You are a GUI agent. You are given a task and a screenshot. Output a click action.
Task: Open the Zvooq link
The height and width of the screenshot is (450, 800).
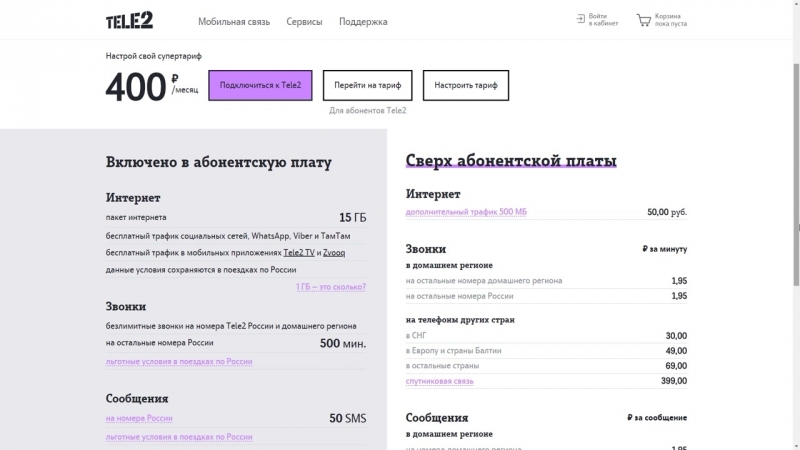pos(334,253)
